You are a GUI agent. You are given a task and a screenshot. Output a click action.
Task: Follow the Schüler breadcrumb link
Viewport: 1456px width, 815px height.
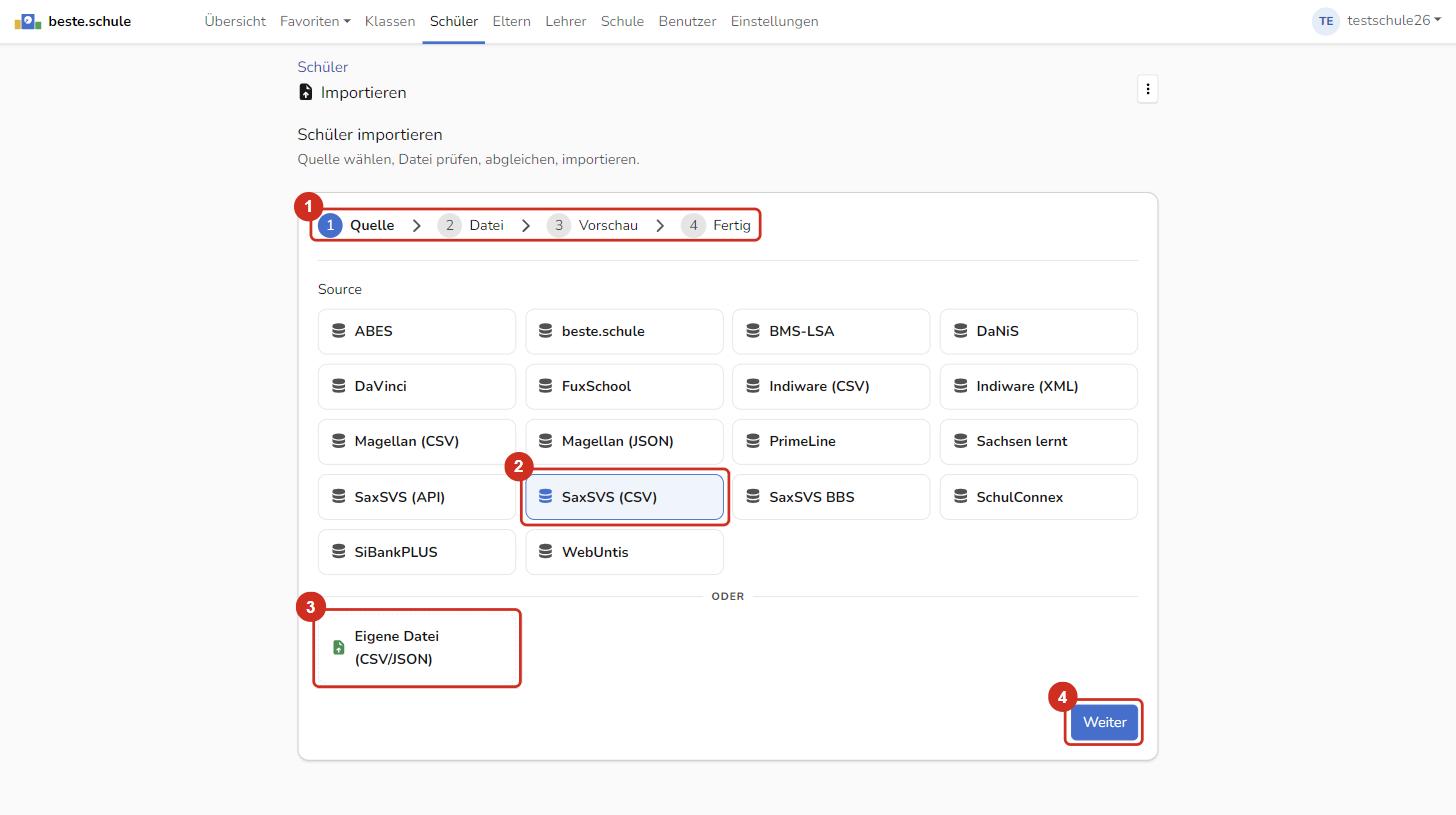click(322, 67)
